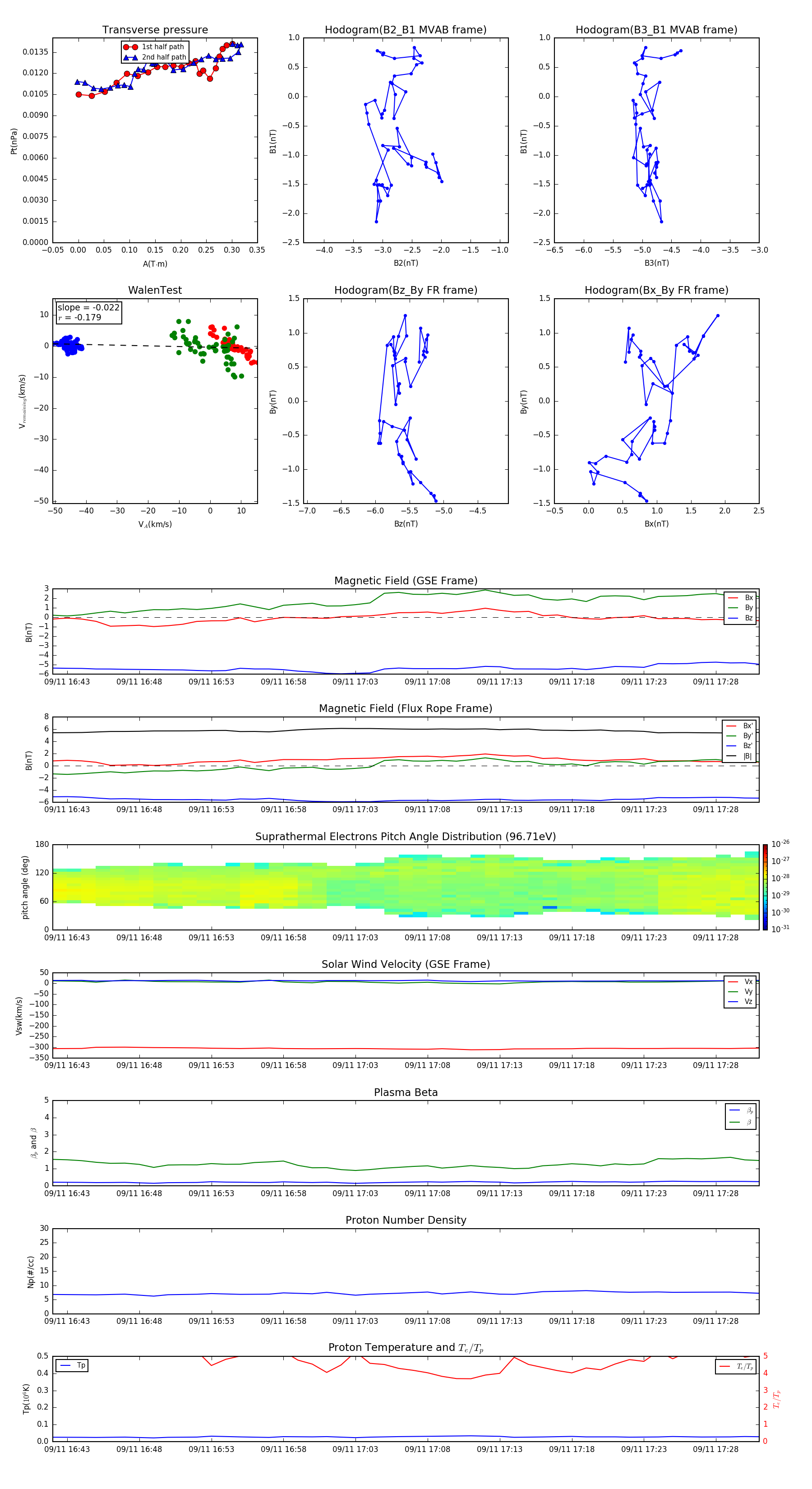Click the "Hodogram(Bx_By FR frame)" title
The width and height of the screenshot is (812, 1489).
tap(656, 290)
